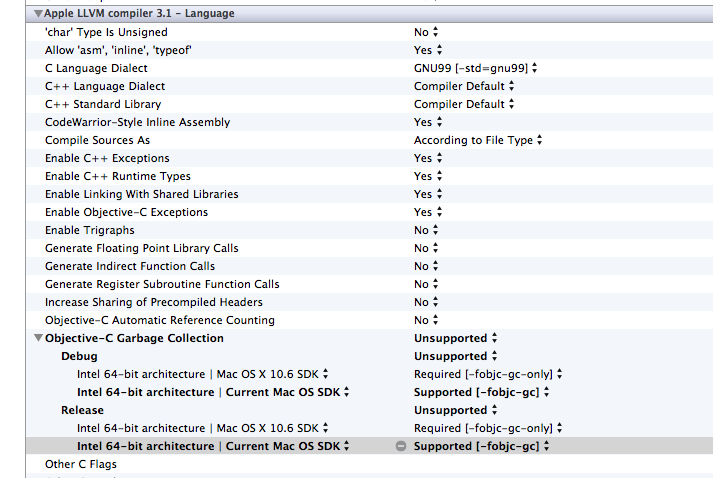Select Enable C++ Exceptions setting
This screenshot has height=478, width=713.
coord(107,158)
